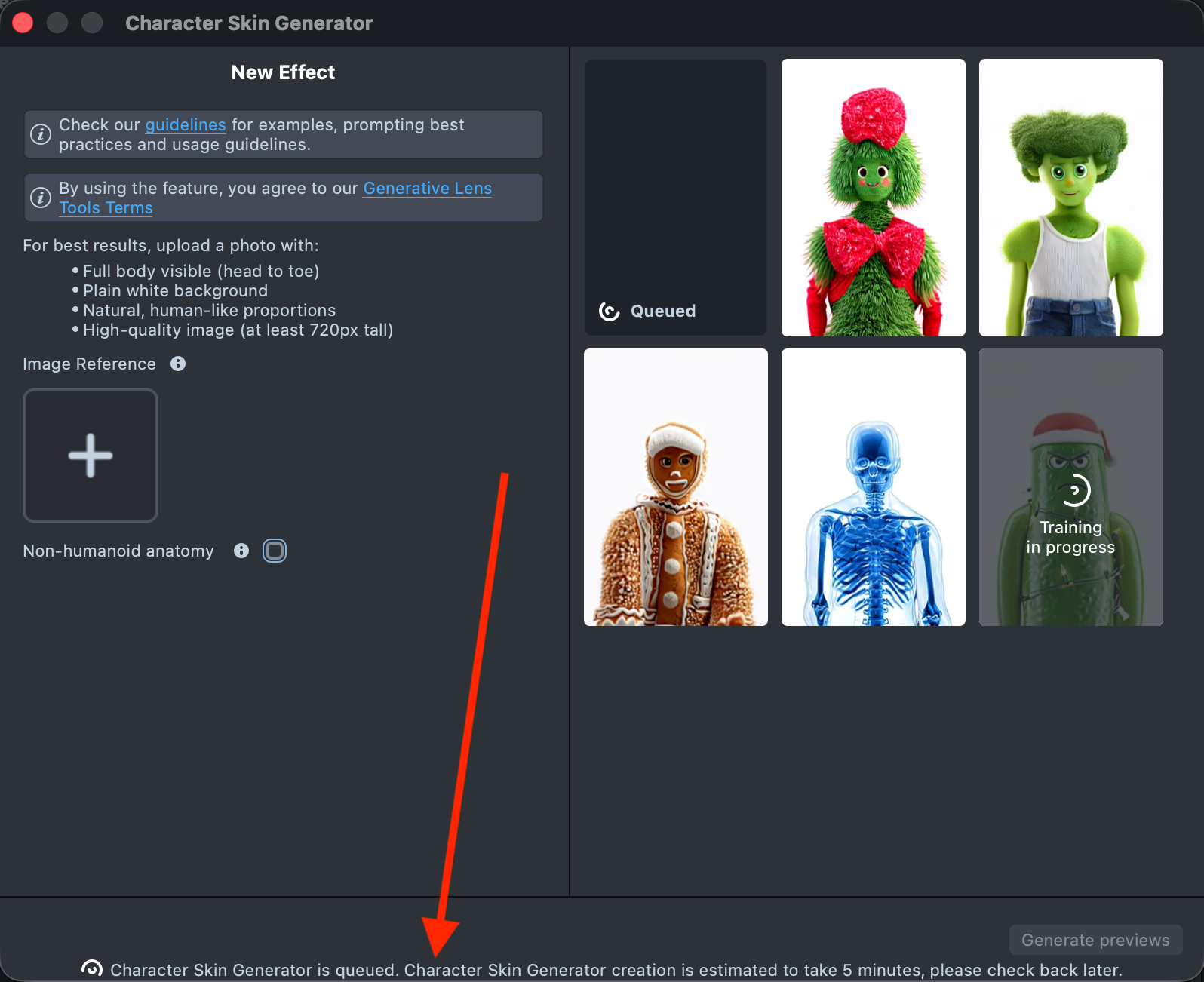Click the status bar queued spinner icon
1204x982 pixels.
(92, 968)
